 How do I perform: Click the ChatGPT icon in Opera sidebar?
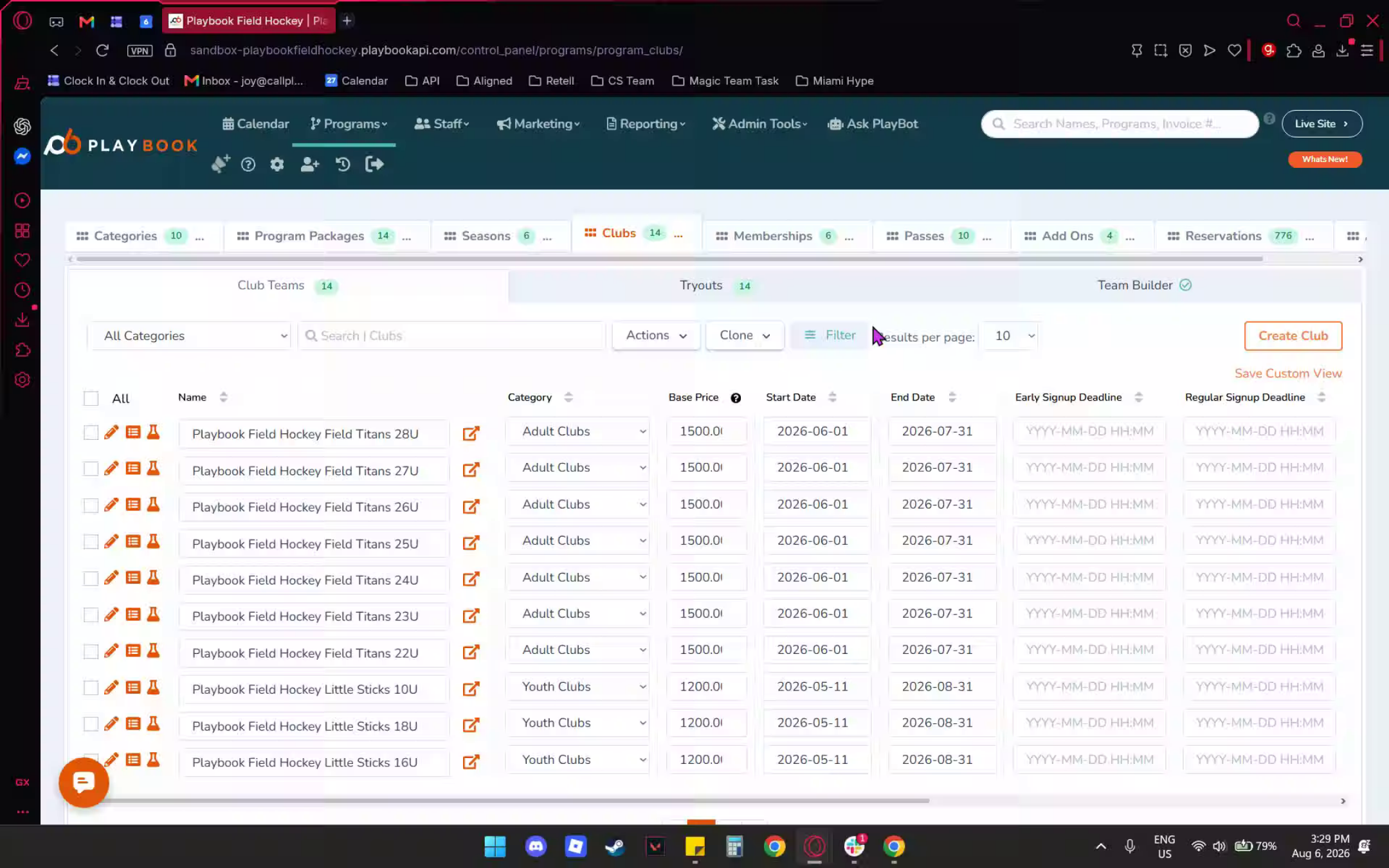[23, 127]
